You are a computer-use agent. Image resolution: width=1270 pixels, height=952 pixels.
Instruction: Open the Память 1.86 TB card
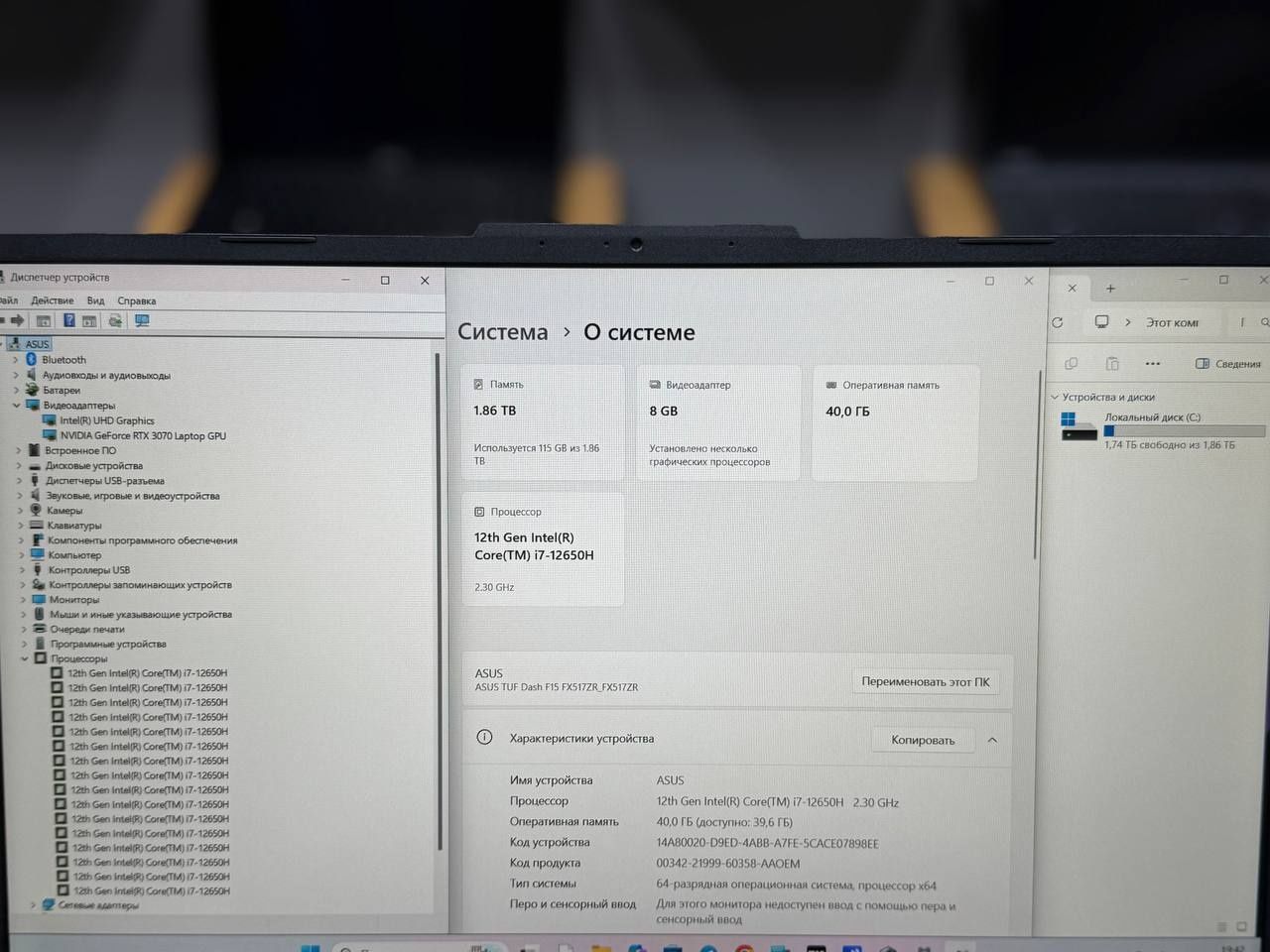pos(543,423)
